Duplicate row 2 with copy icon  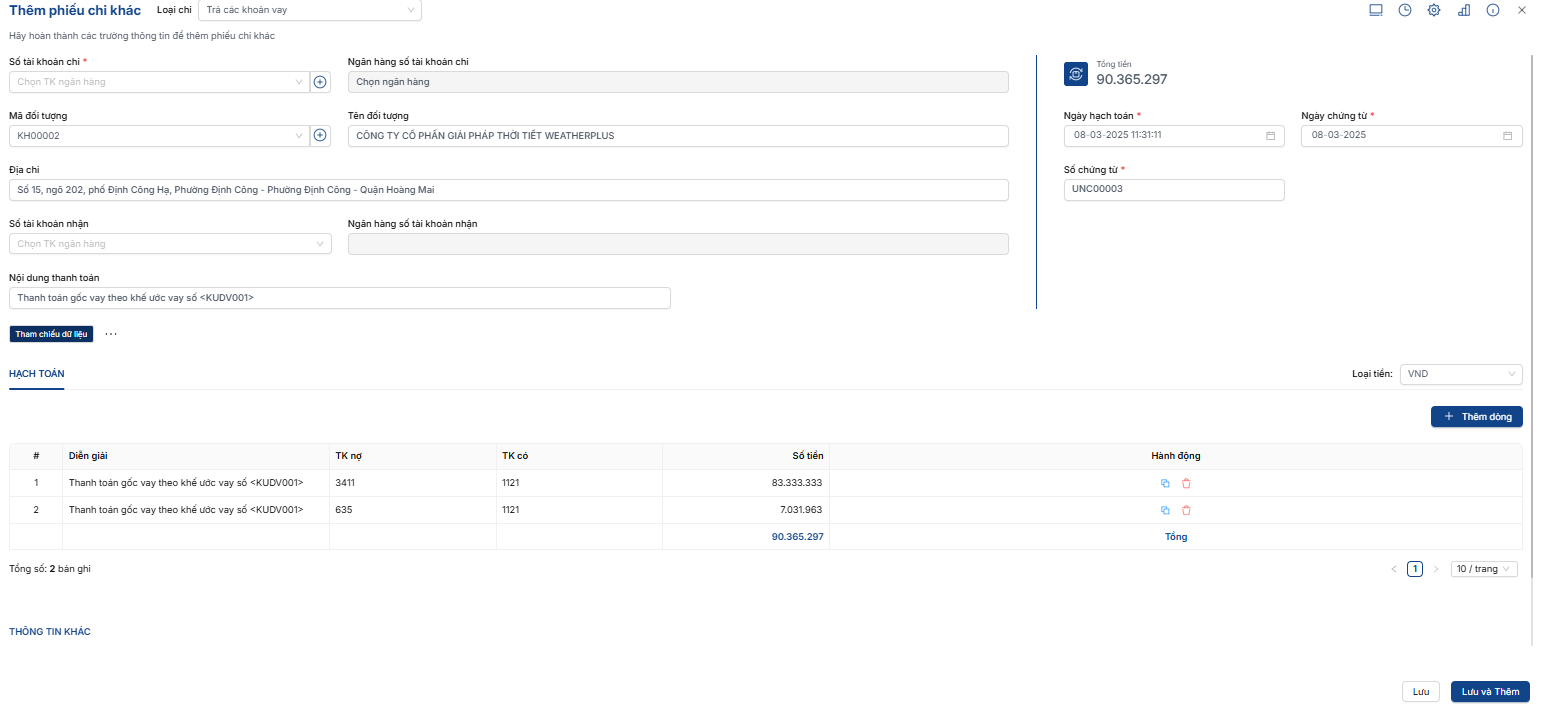[1165, 510]
